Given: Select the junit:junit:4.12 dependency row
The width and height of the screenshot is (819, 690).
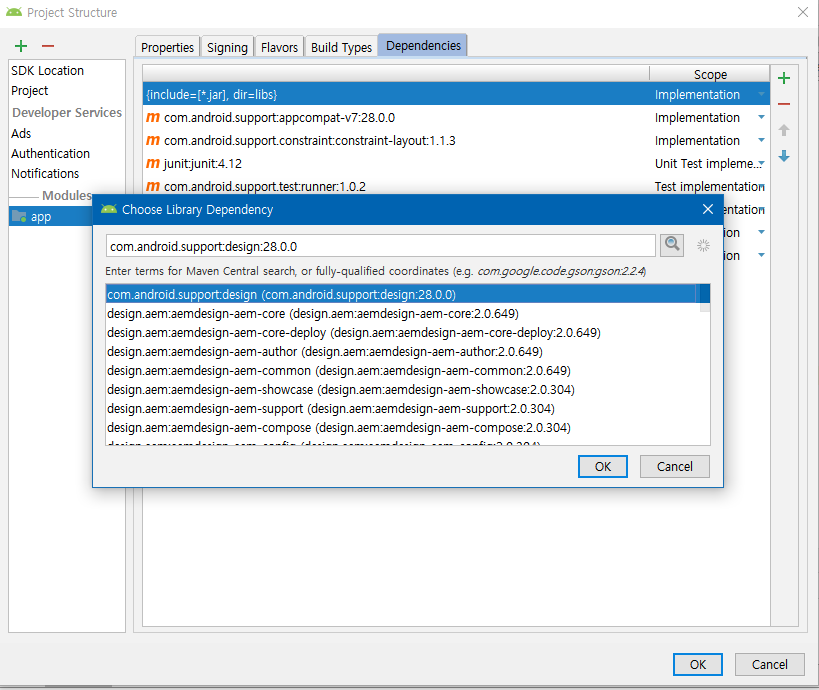Looking at the screenshot, I should 456,163.
